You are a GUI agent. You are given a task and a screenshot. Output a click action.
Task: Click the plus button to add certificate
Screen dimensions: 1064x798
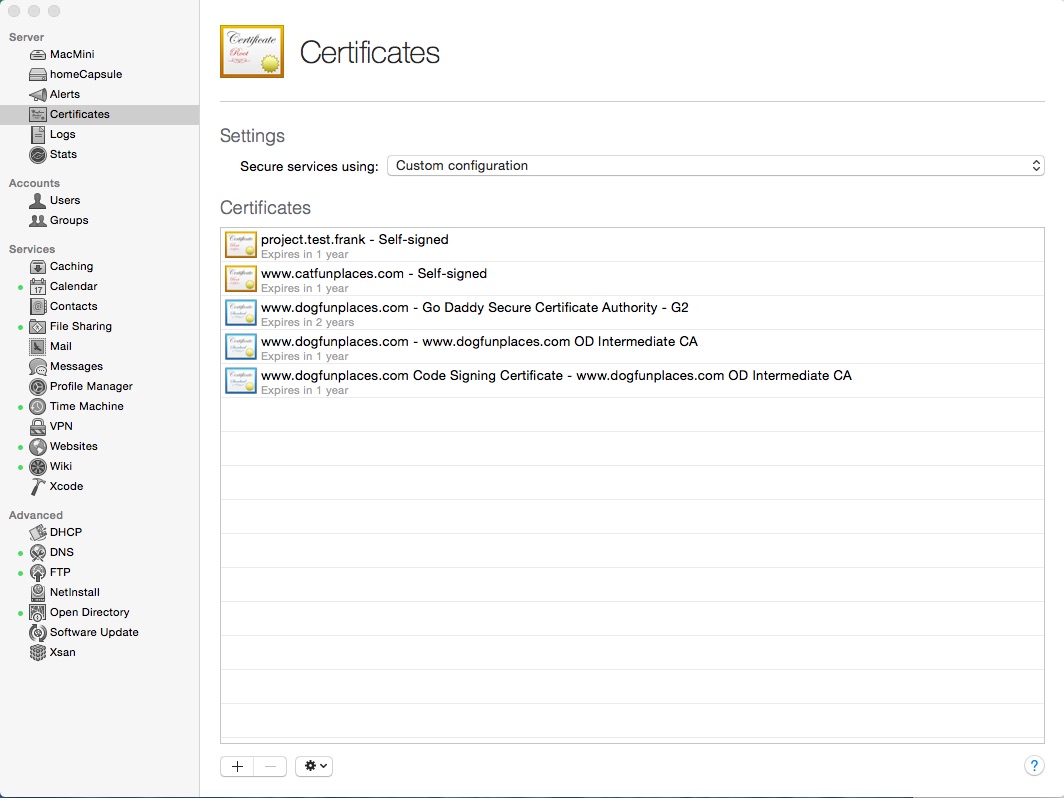(237, 766)
